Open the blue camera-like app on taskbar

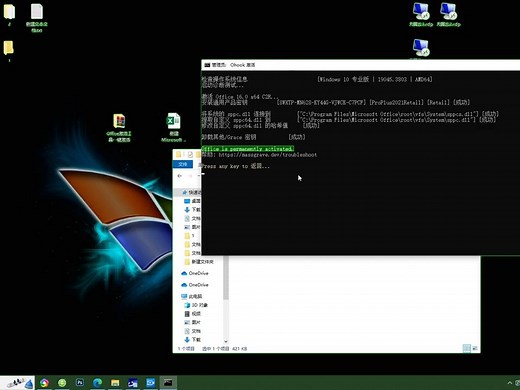tap(150, 383)
